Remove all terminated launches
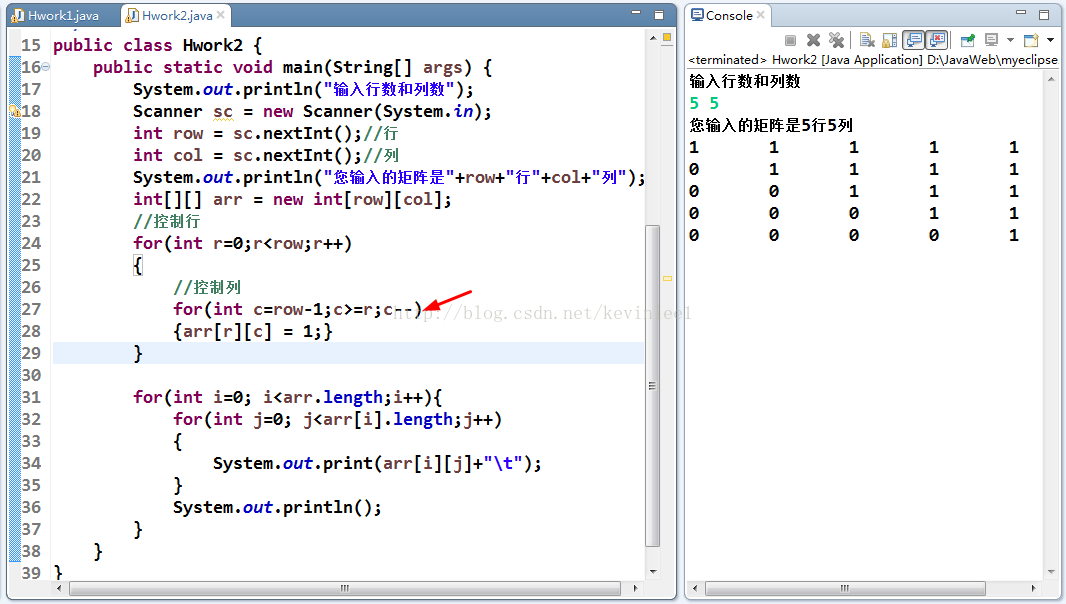The width and height of the screenshot is (1066, 604). (836, 40)
